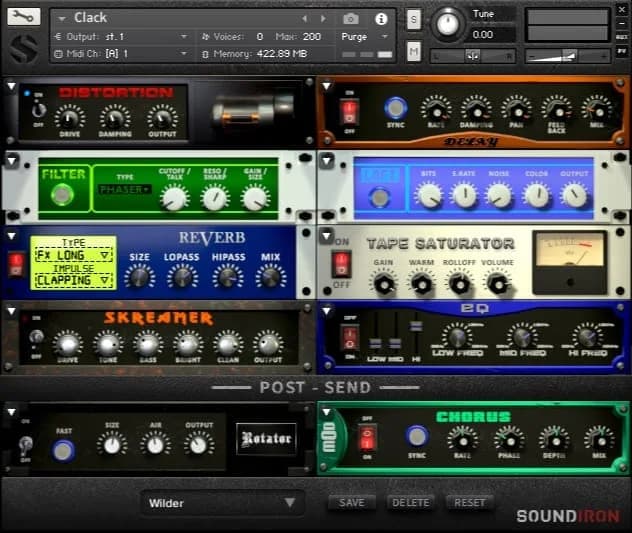632x533 pixels.
Task: Open the Reverb Type FX LONG dropdown
Action: click(x=73, y=255)
